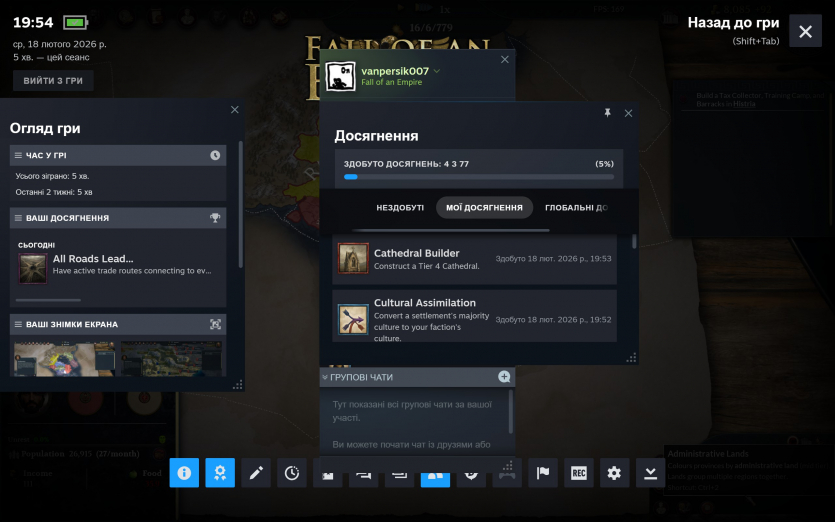Collapse the ГРУПОВІ ЧАТИ section
835x522 pixels.
click(x=326, y=377)
